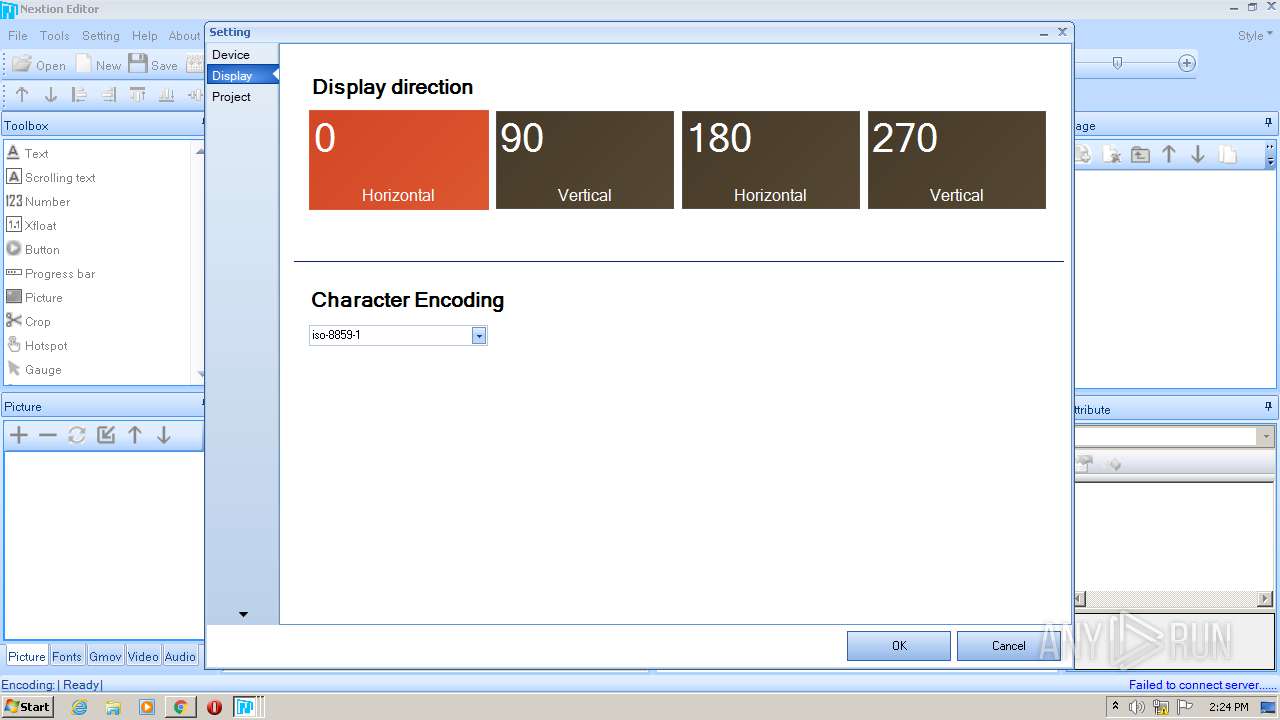Open Internet Explorer from the taskbar

point(79,707)
